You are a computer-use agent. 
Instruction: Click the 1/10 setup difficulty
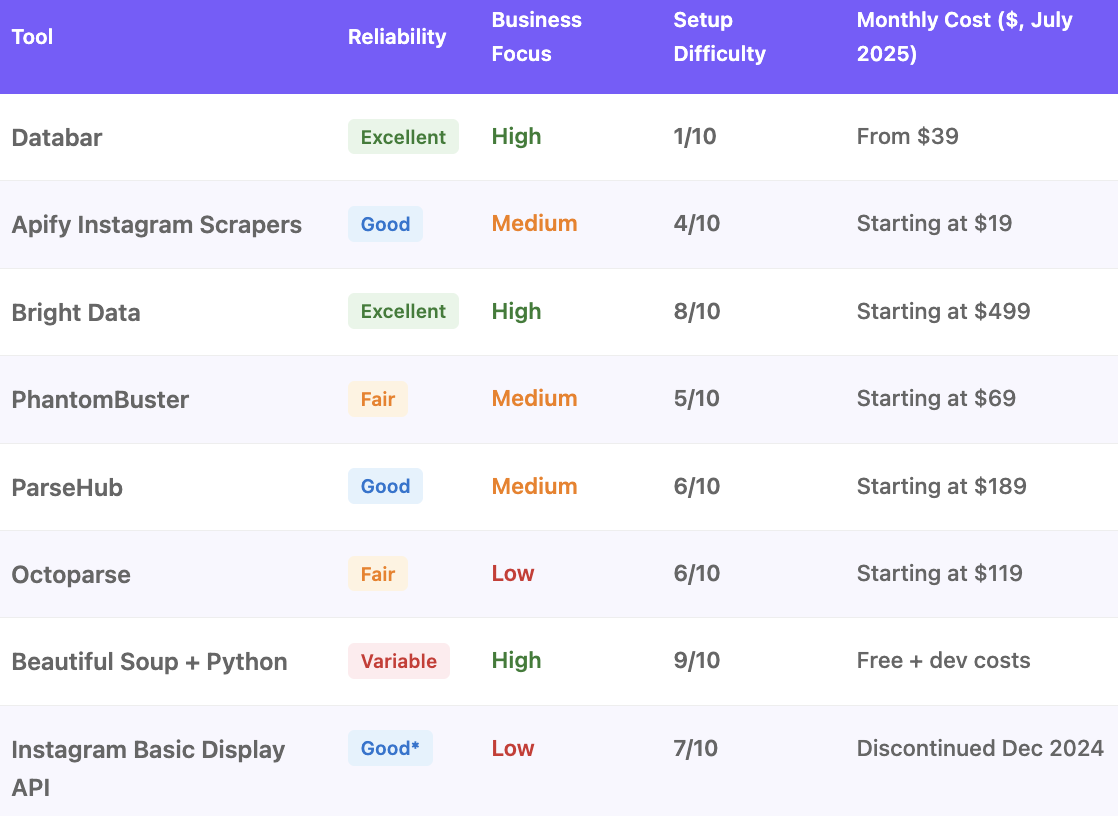(695, 136)
